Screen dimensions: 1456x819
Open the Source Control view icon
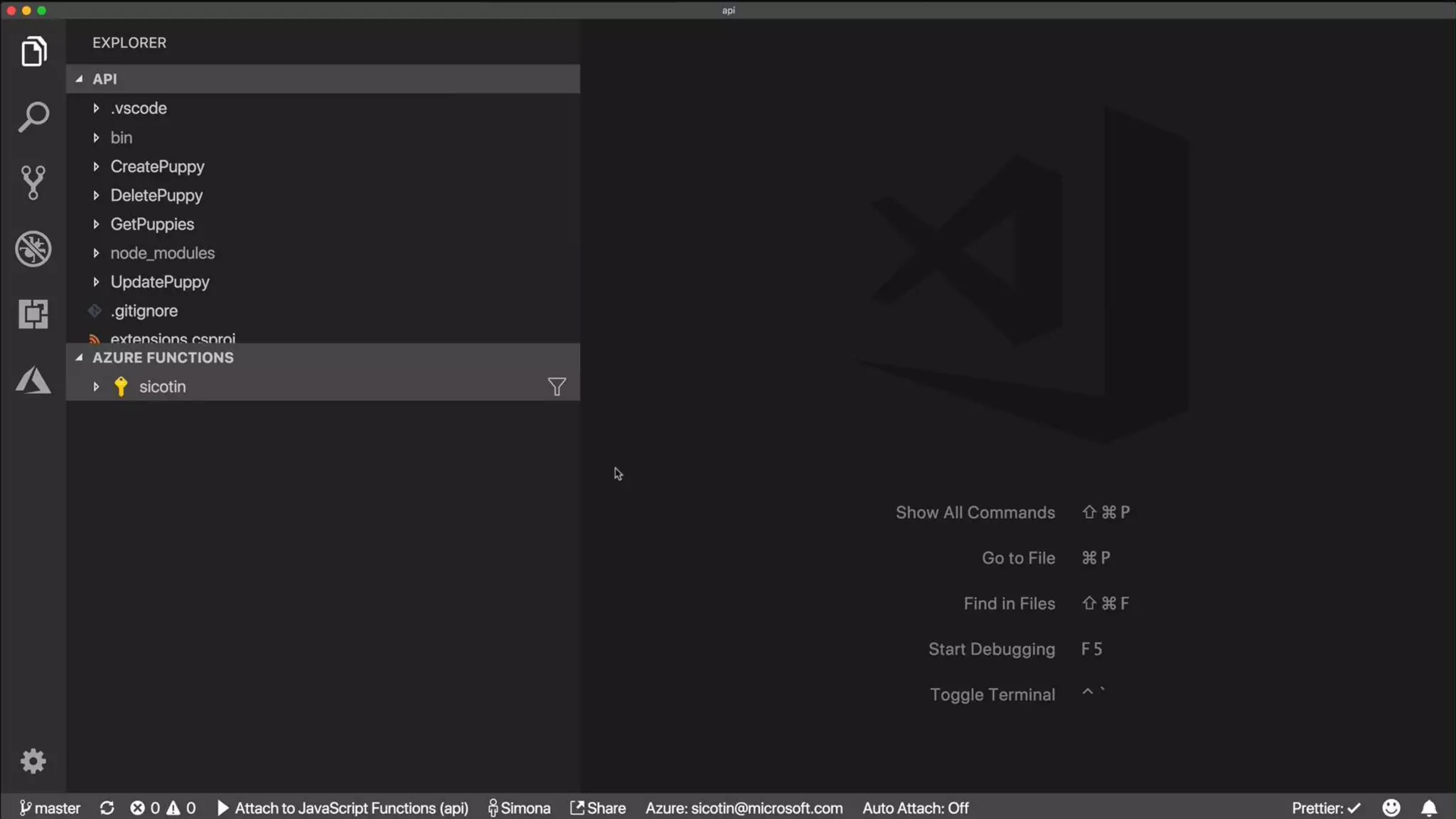[x=33, y=183]
